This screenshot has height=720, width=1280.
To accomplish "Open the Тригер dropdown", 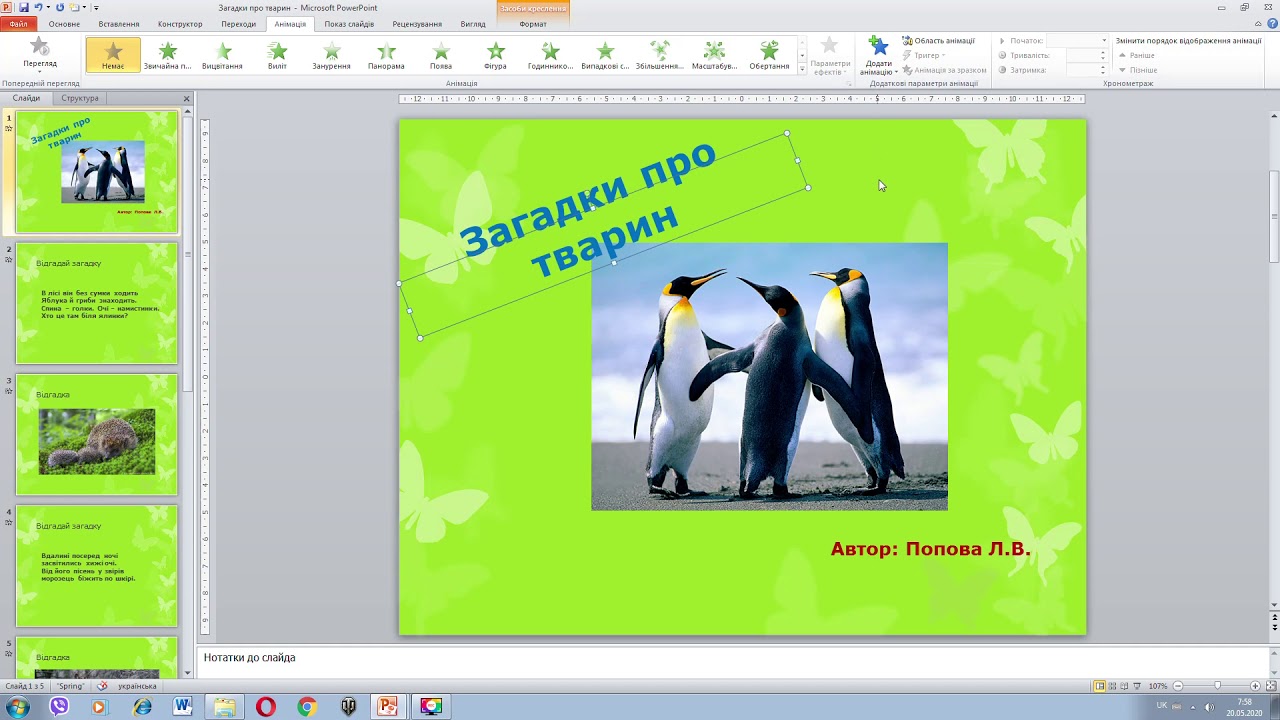I will pos(923,55).
